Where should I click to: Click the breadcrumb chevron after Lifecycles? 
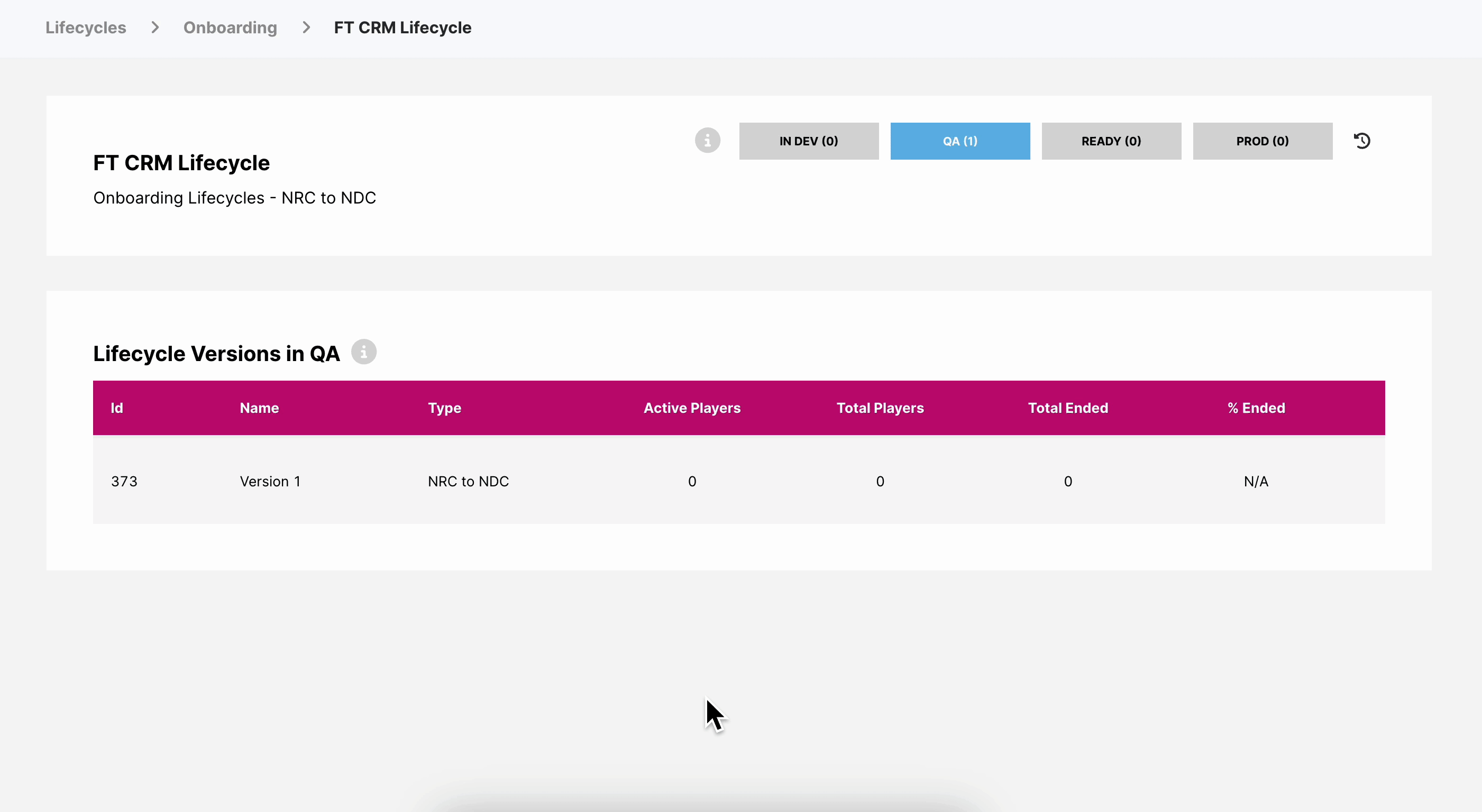tap(155, 27)
